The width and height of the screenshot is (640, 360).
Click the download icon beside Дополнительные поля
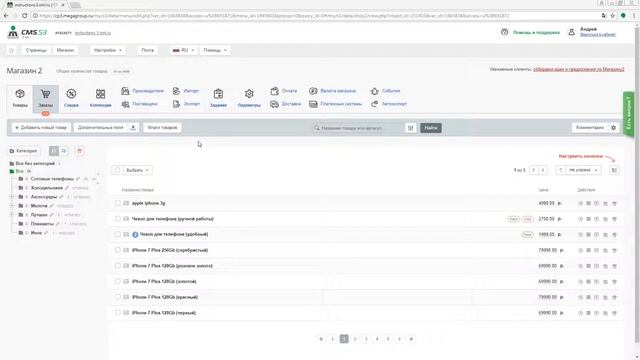pyautogui.click(x=133, y=128)
